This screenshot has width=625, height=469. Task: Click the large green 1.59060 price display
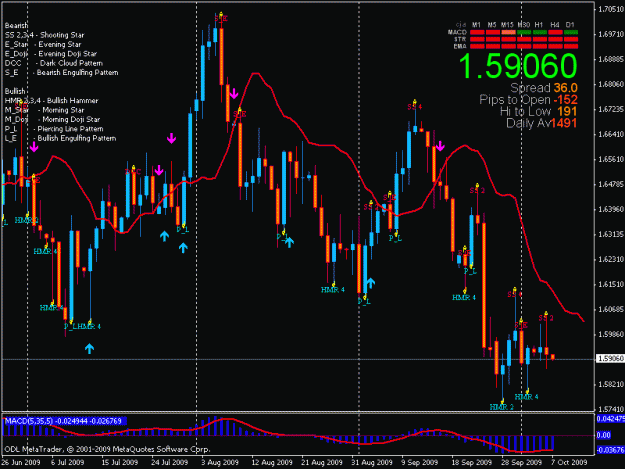click(x=518, y=66)
